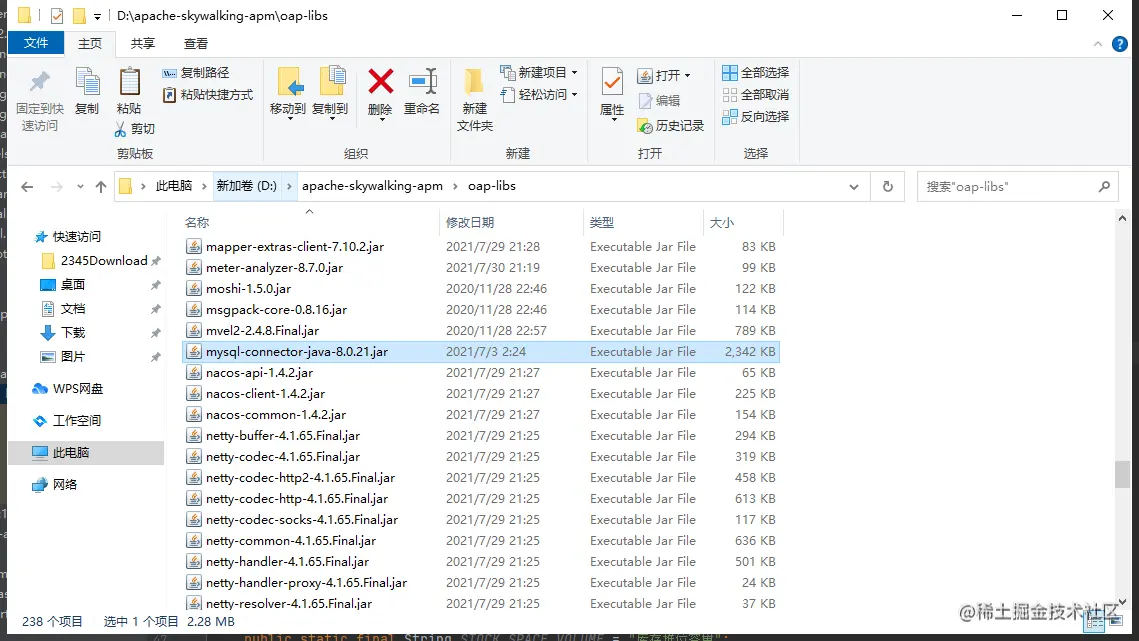Select mysql-connector-java-8.0.21.jar file
The height and width of the screenshot is (641, 1139).
pyautogui.click(x=481, y=351)
